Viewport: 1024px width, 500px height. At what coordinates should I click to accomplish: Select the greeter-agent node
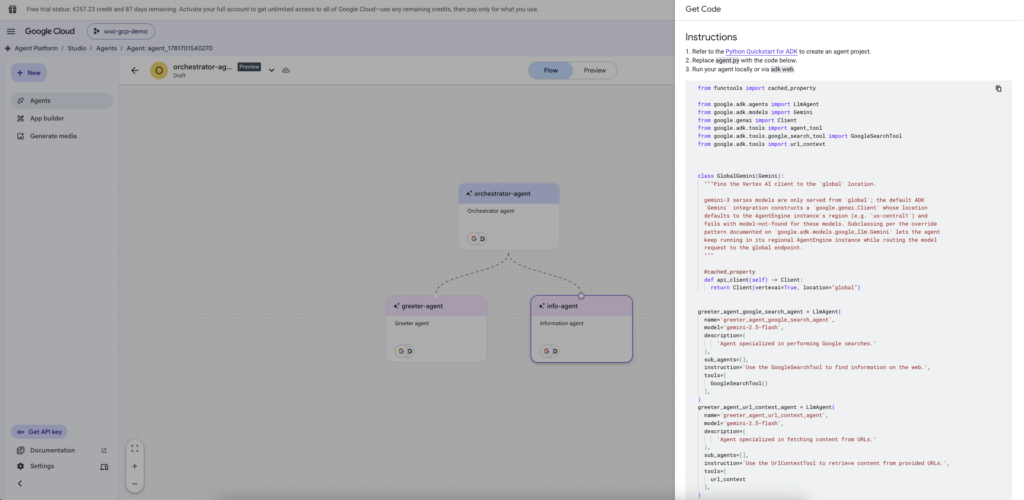click(x=436, y=328)
